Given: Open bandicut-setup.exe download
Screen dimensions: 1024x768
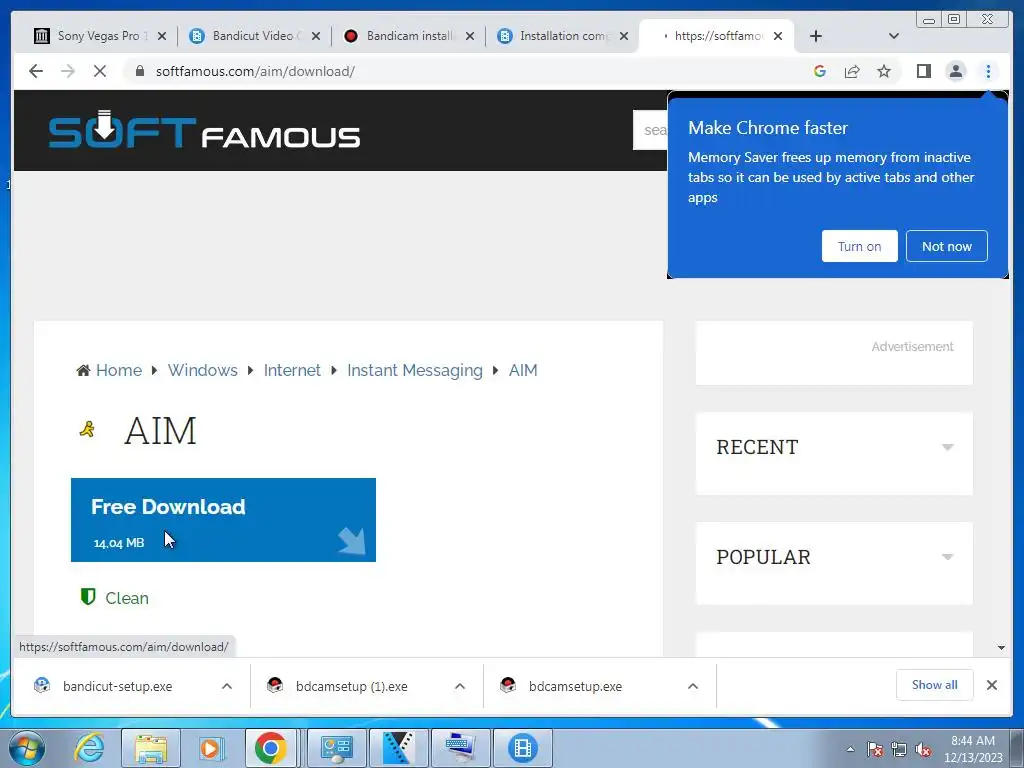Looking at the screenshot, I should (118, 686).
